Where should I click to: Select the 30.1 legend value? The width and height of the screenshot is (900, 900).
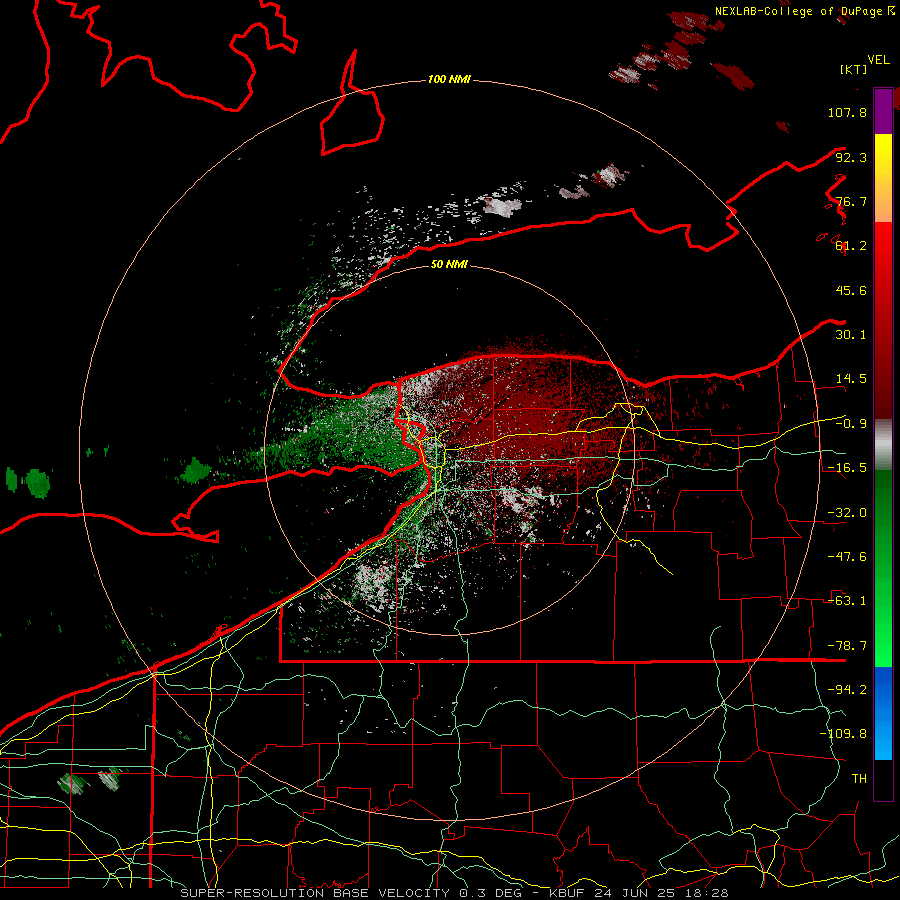851,334
